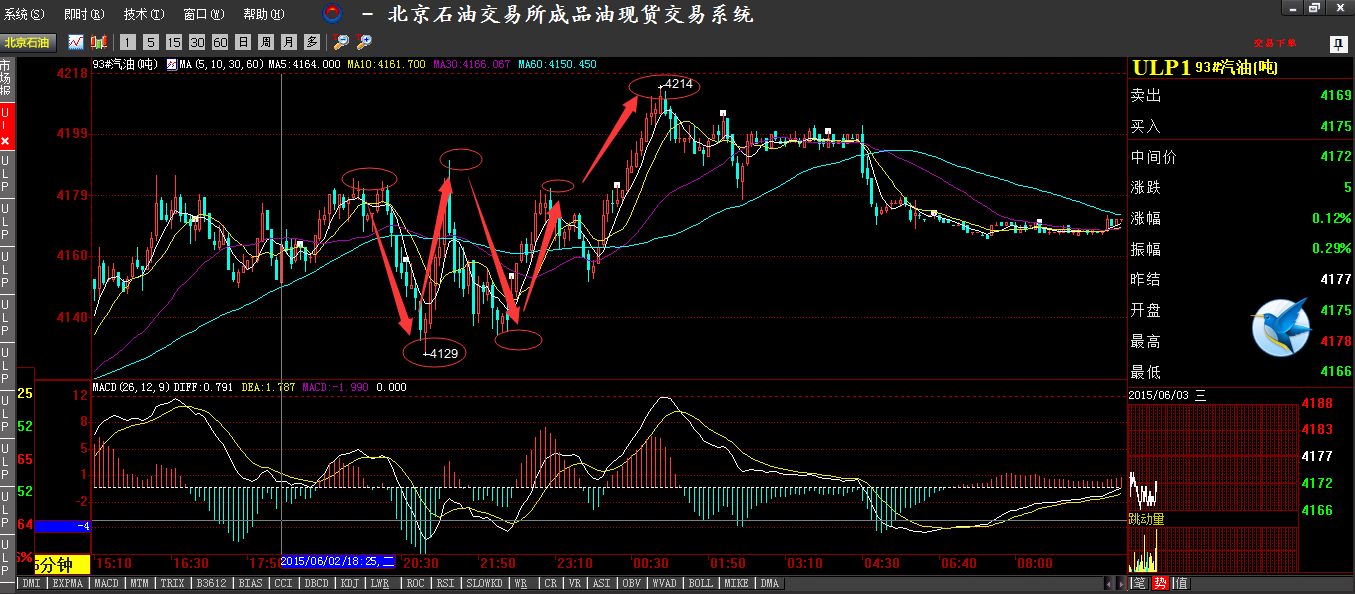Switch to the MACD indicator tab
Viewport: 1355px width, 594px height.
[107, 583]
